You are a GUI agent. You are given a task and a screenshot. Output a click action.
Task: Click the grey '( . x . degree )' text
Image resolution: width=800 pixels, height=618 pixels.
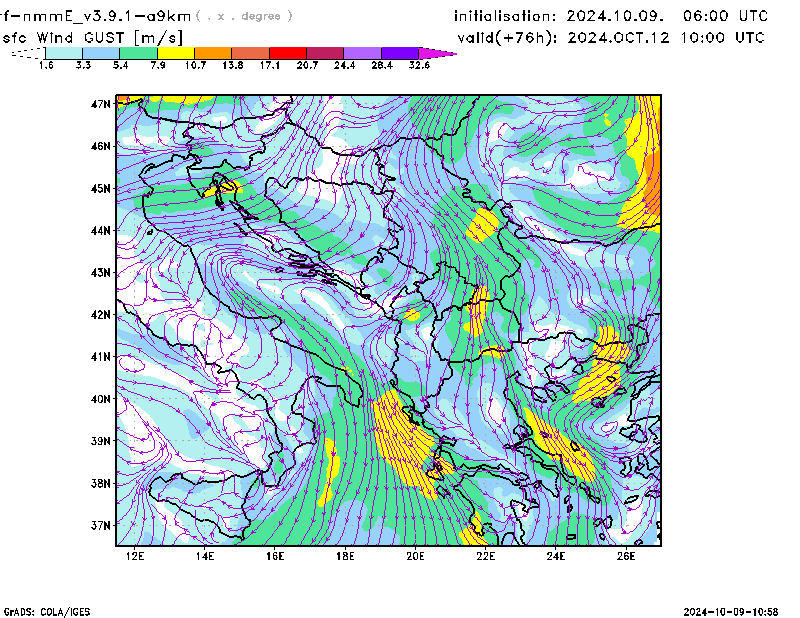[244, 16]
